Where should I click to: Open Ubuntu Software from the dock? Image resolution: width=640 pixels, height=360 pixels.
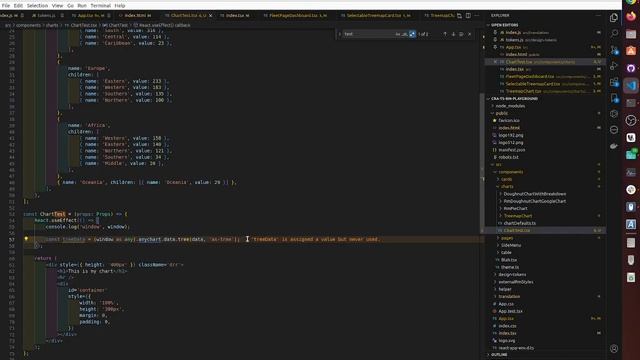click(x=631, y=51)
